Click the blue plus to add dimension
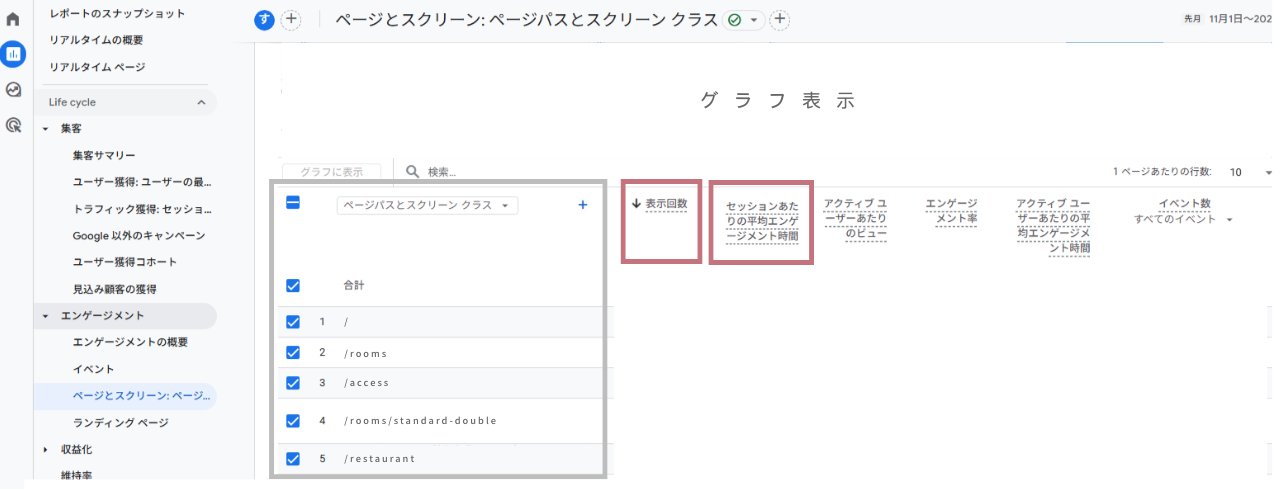1280x490 pixels. (x=583, y=205)
